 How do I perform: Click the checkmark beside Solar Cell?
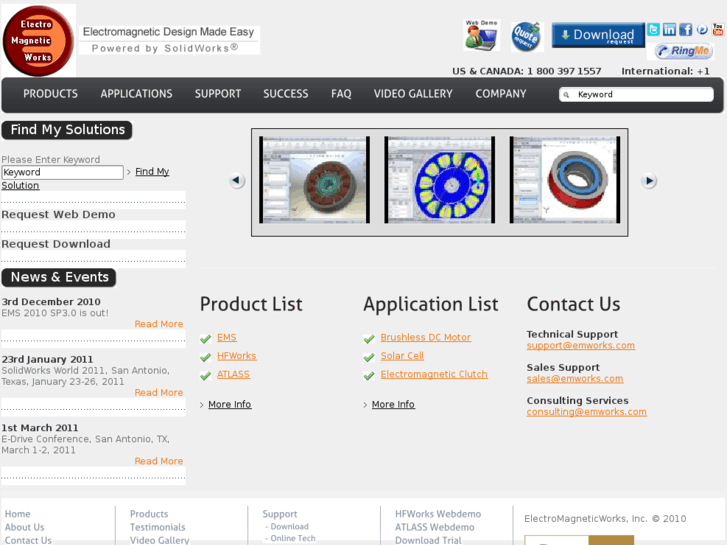(369, 358)
